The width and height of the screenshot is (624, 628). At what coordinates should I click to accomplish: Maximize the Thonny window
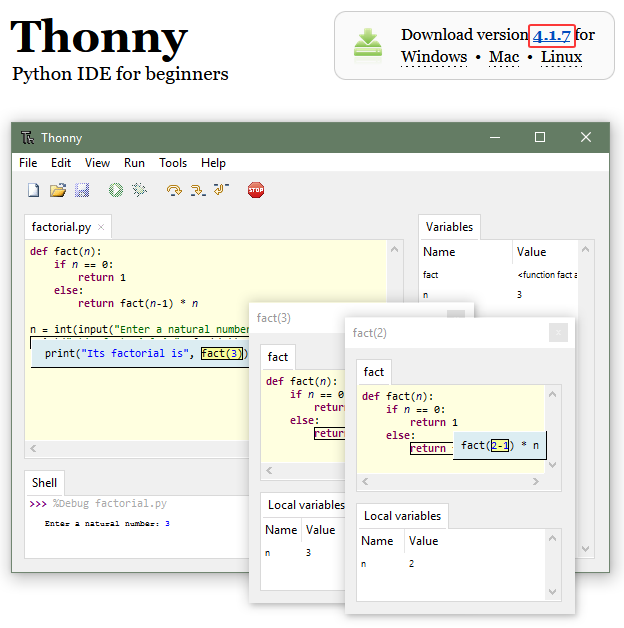coord(540,137)
